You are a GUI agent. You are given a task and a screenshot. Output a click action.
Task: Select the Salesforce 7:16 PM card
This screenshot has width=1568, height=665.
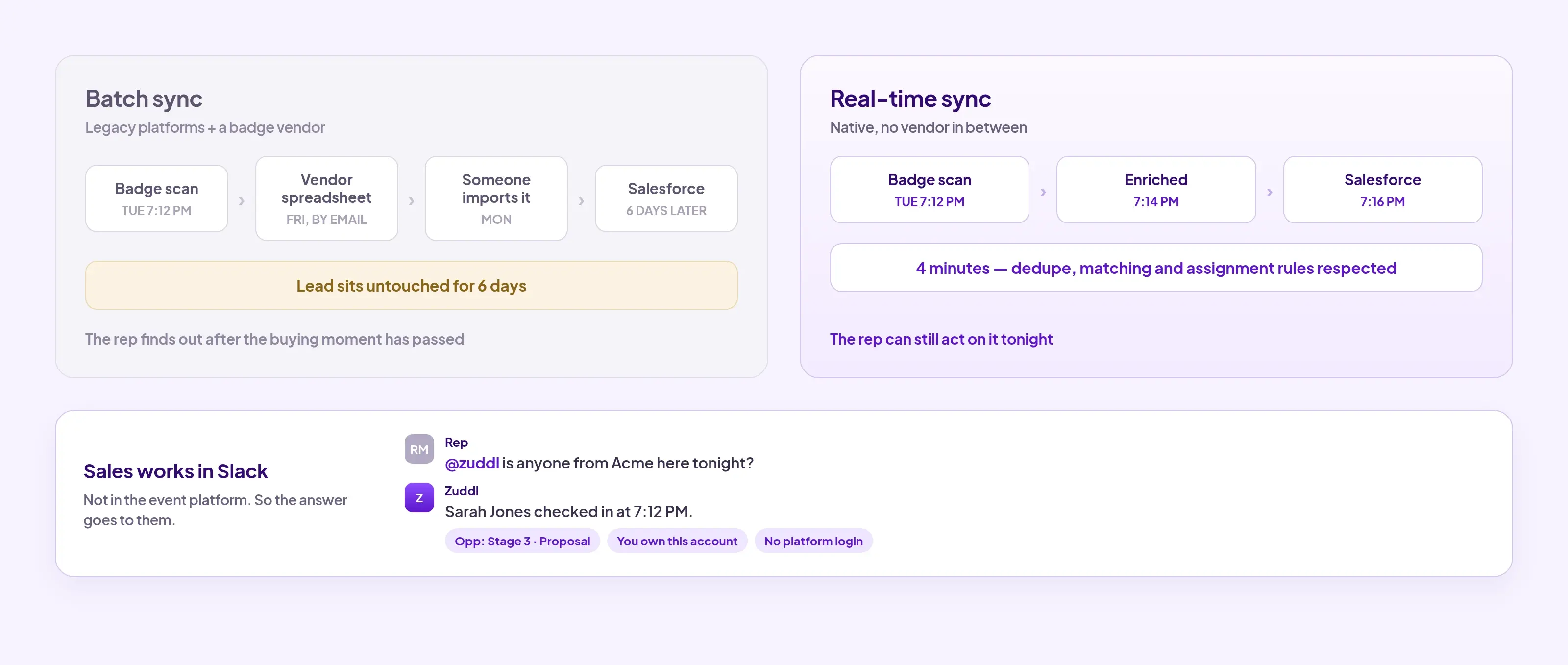tap(1382, 189)
